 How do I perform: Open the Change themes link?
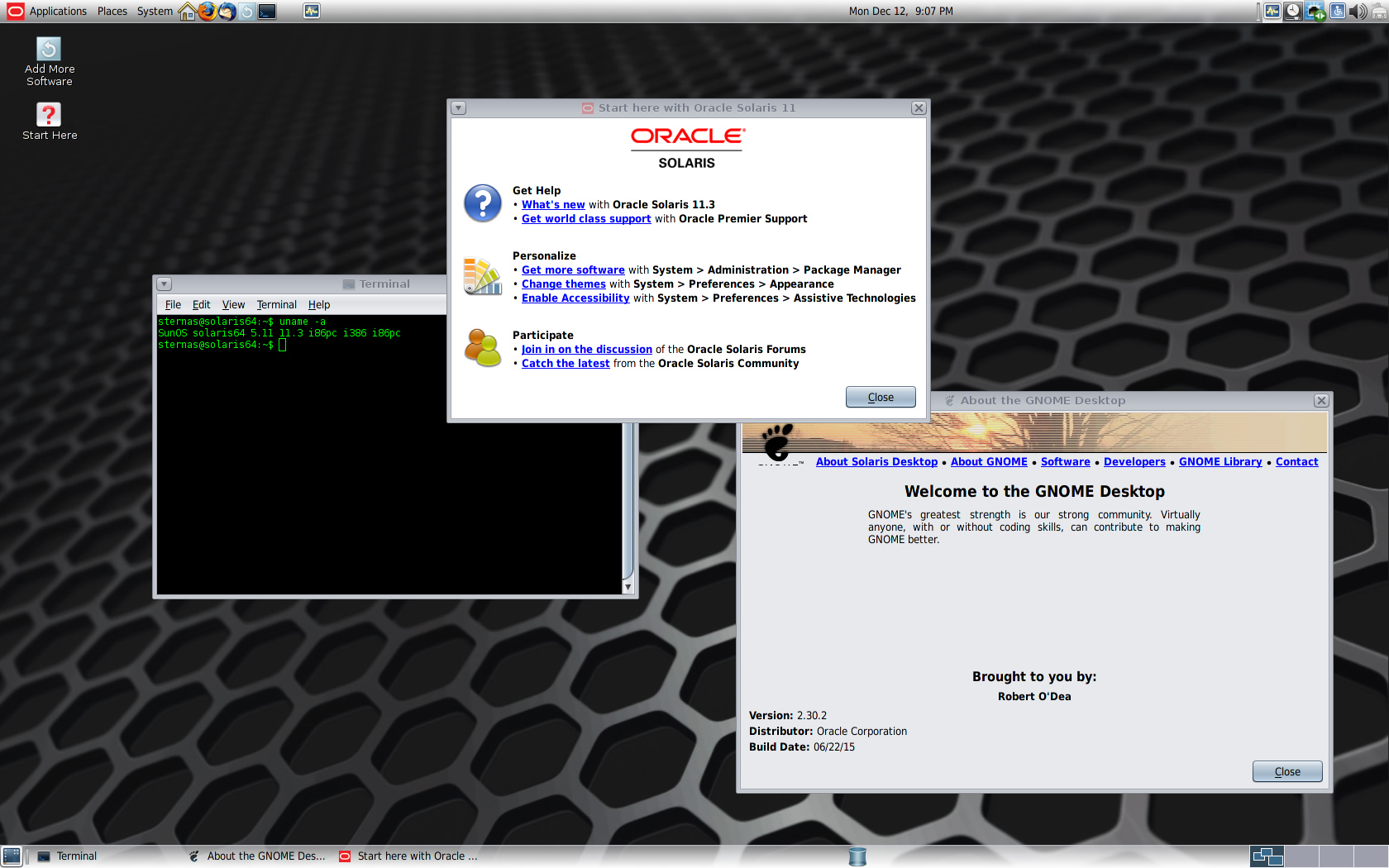pos(564,284)
